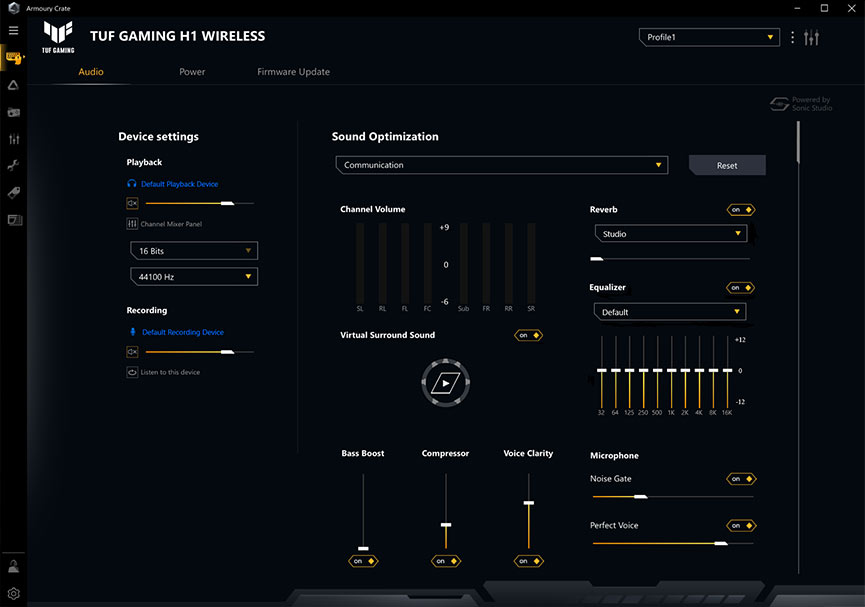Click the Channel Mixer Panel label
This screenshot has width=865, height=607.
click(171, 224)
